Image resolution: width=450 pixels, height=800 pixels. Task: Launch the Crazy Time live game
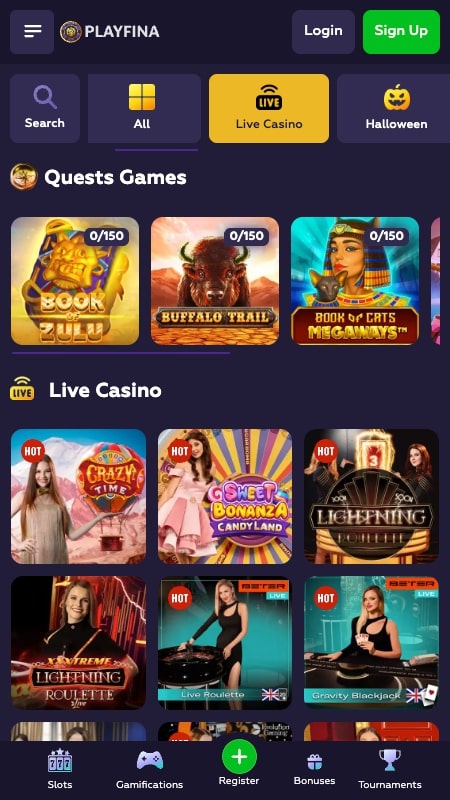[x=79, y=496]
